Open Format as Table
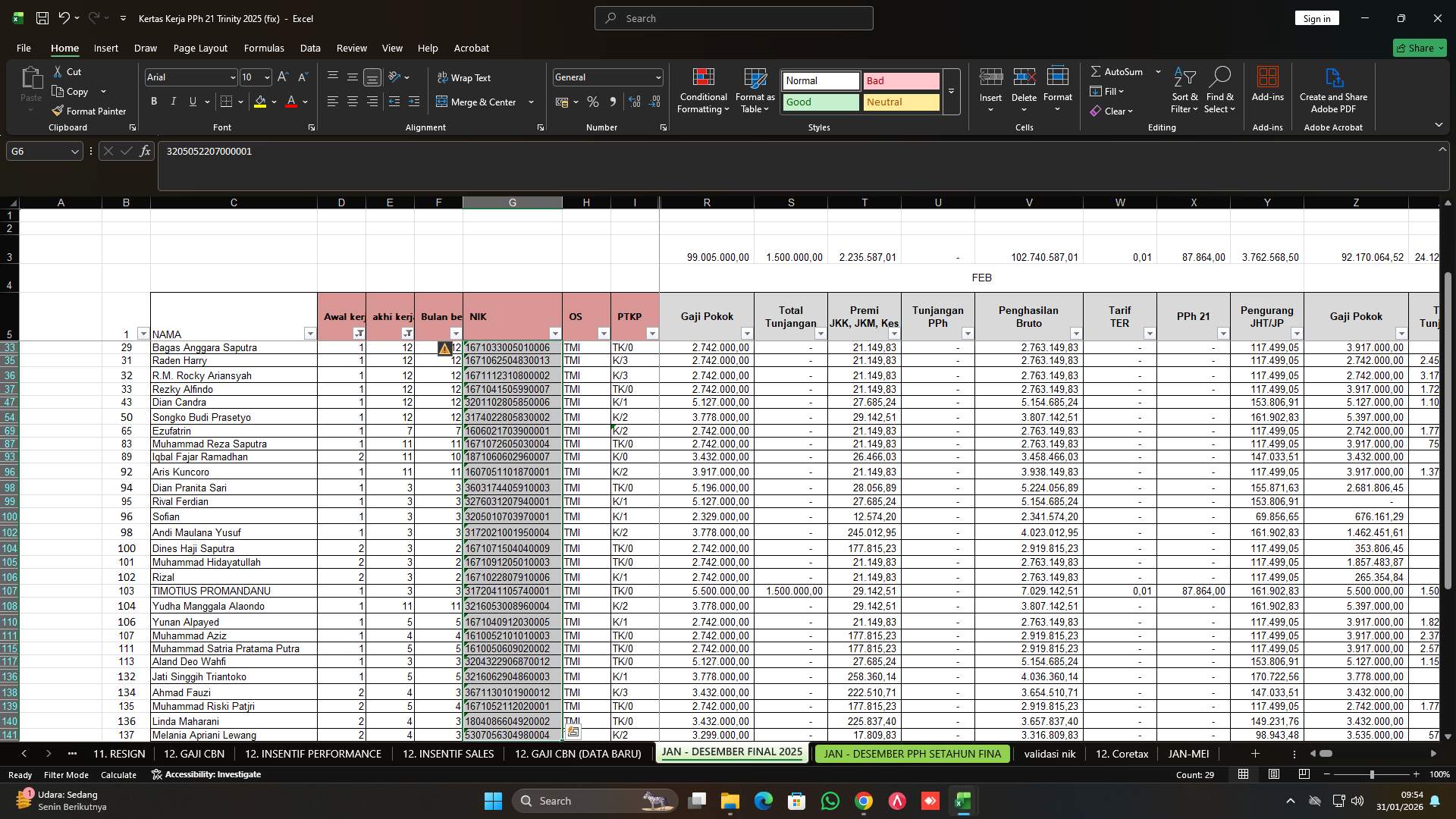The image size is (1456, 819). click(x=754, y=89)
